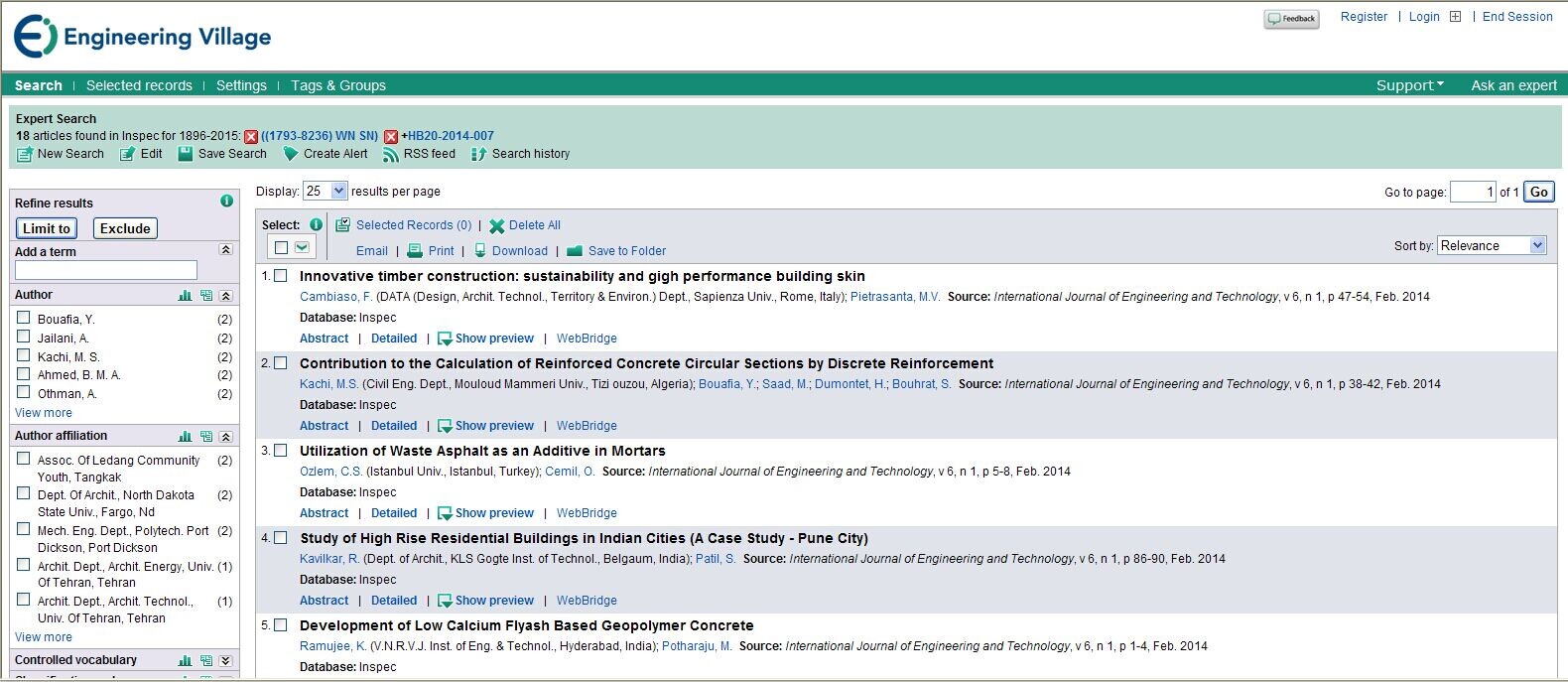Check the Ahmed, B. M. A. author checkbox
This screenshot has width=1568, height=682.
point(24,373)
